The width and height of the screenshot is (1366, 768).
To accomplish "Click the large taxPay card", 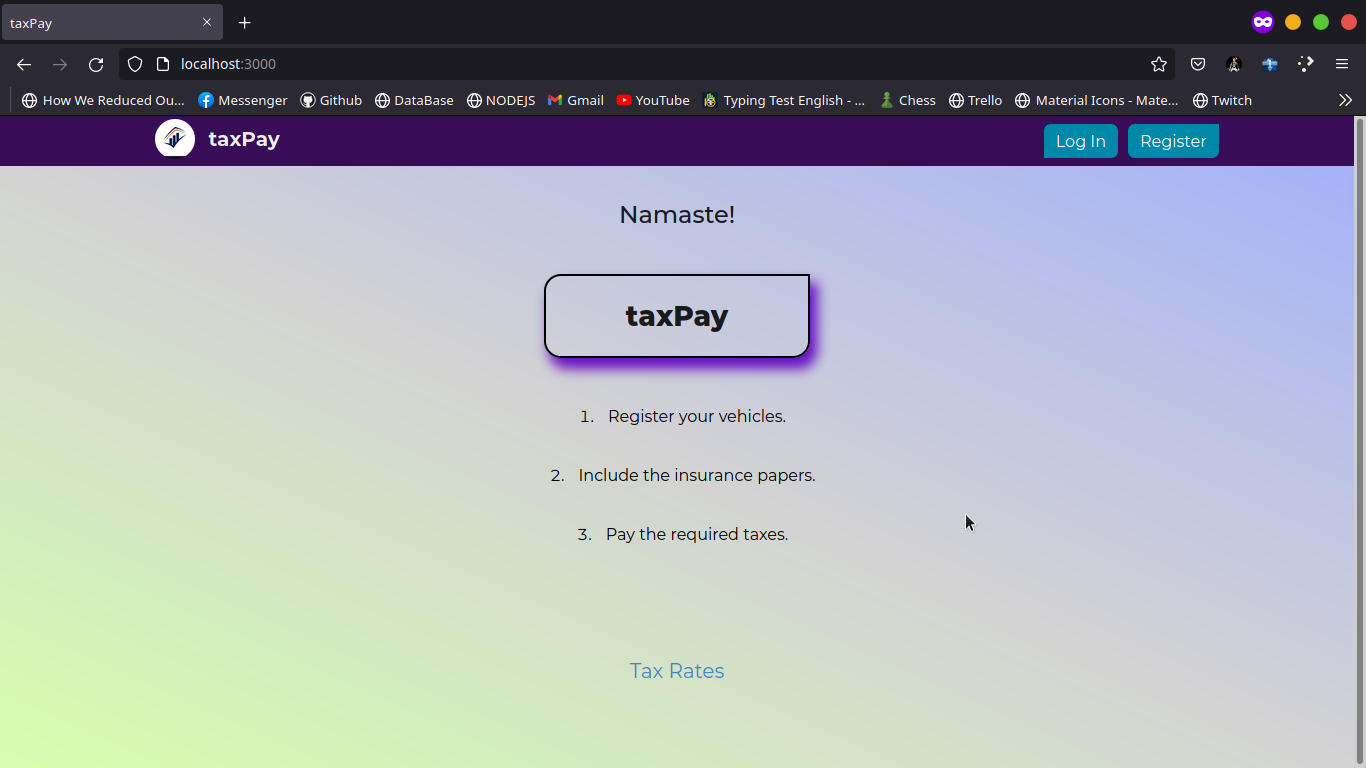I will tap(677, 316).
